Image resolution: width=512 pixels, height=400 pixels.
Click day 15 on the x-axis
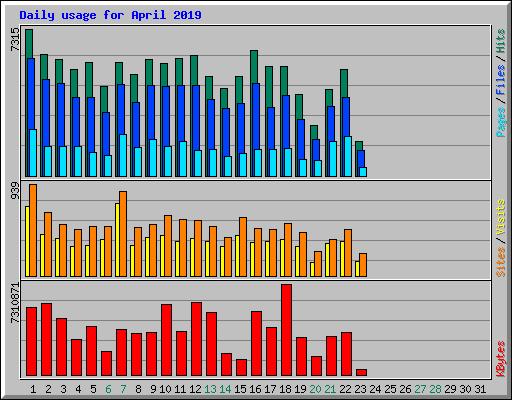(240, 389)
